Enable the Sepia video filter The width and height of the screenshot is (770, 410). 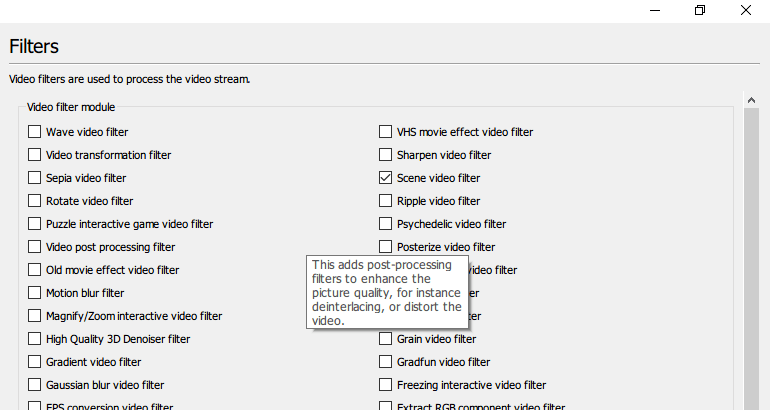(34, 178)
